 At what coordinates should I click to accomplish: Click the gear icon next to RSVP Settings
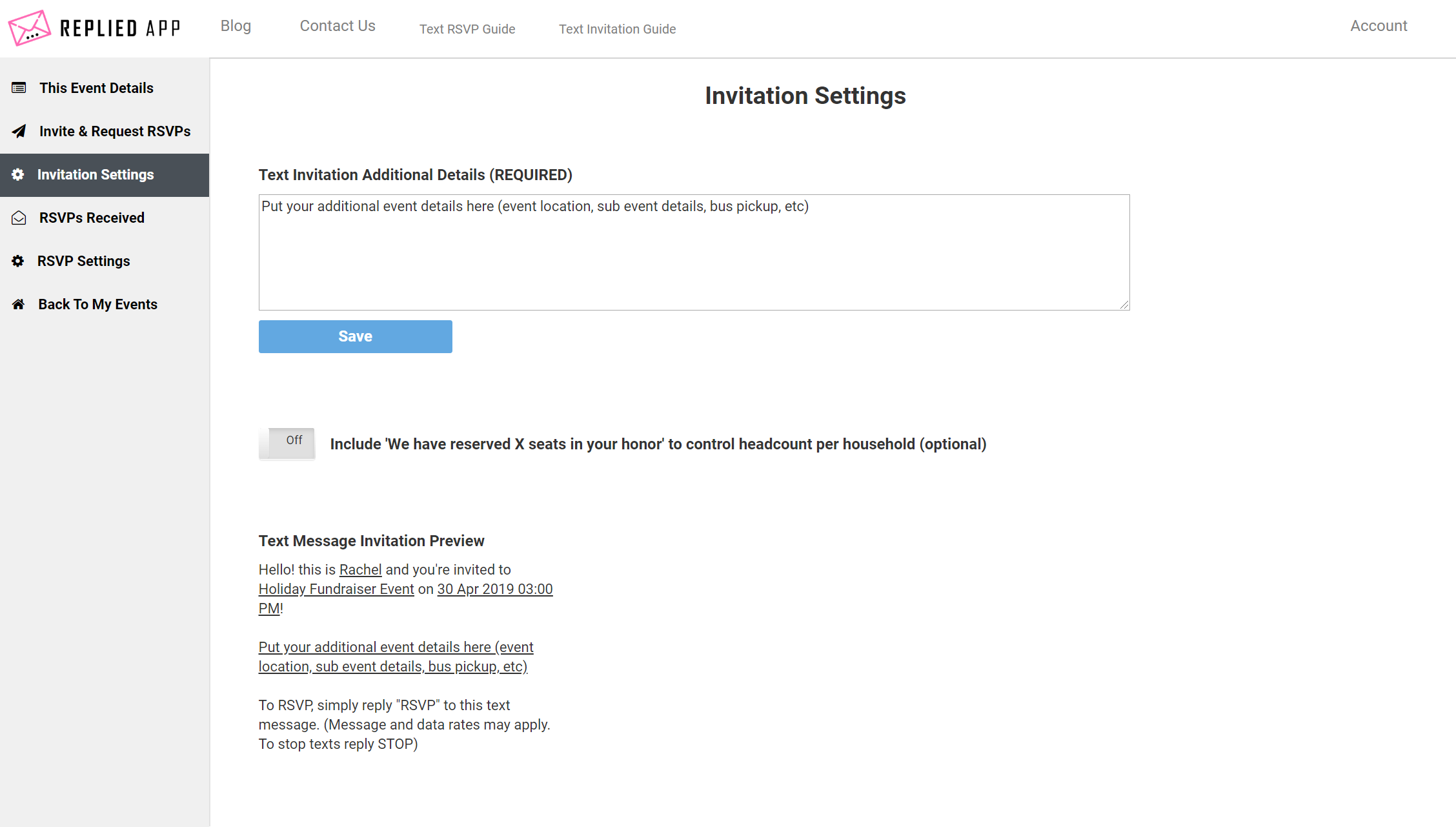(18, 261)
